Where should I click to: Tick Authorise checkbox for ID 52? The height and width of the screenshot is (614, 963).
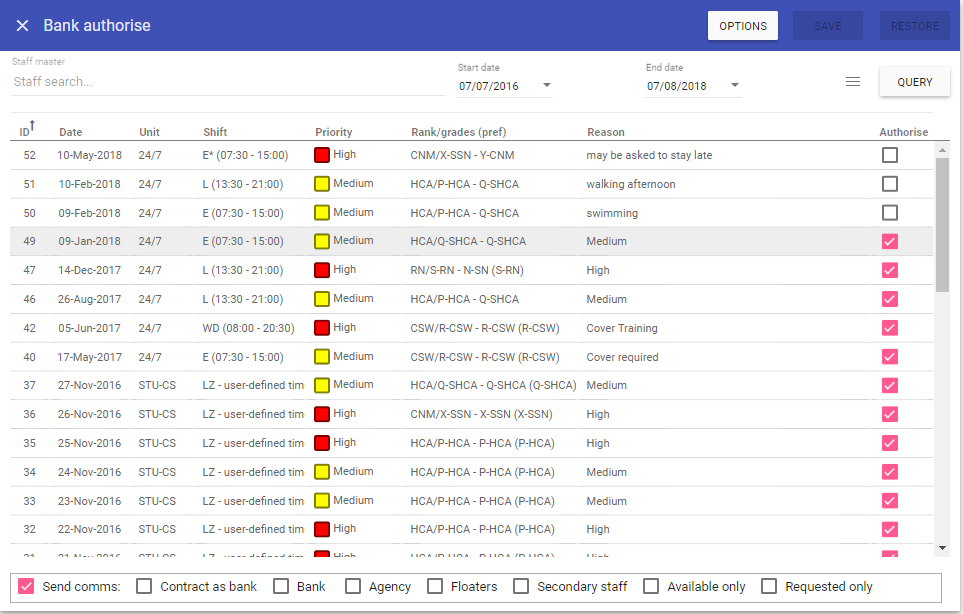coord(890,155)
